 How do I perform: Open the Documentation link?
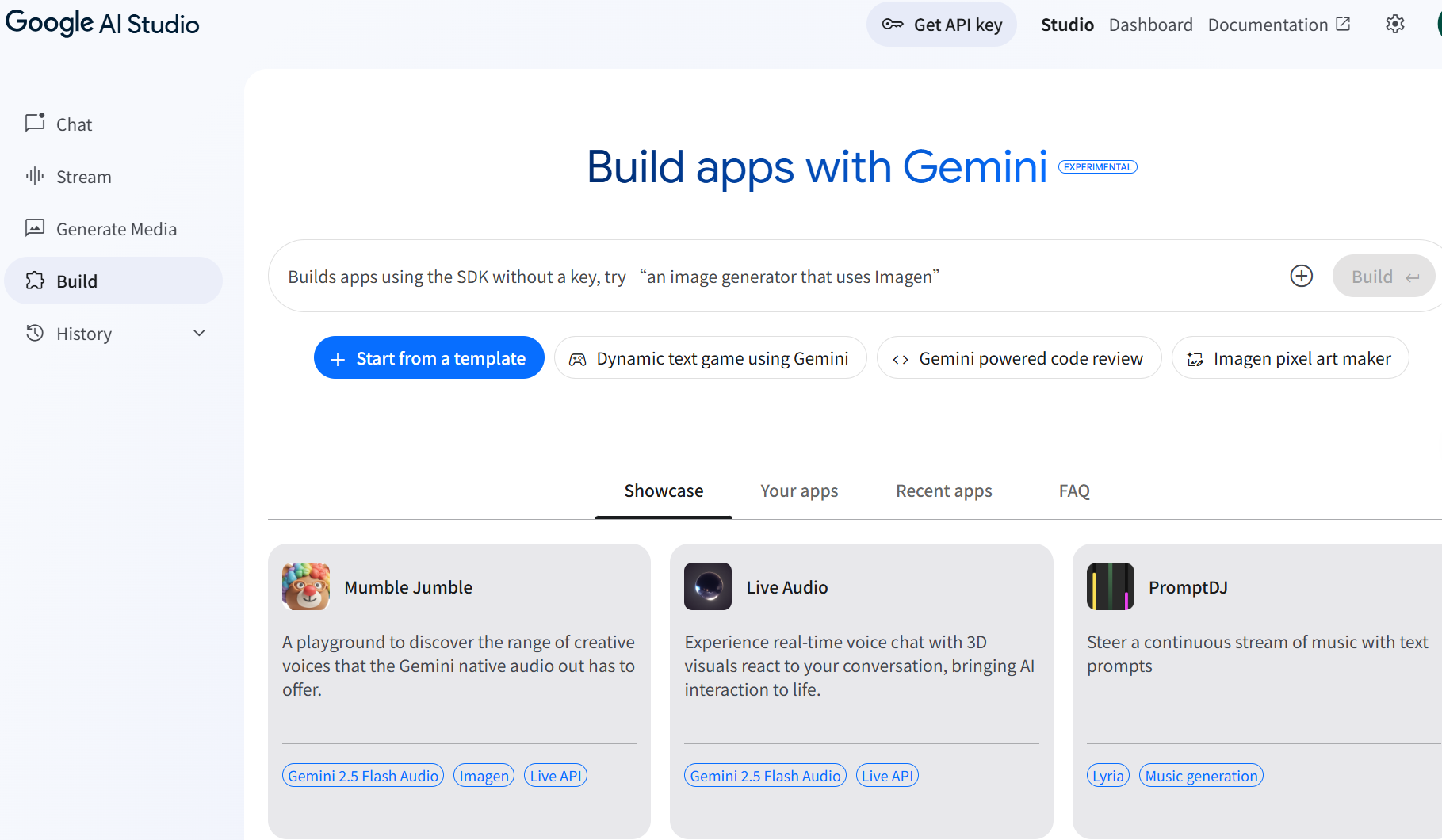1279,25
